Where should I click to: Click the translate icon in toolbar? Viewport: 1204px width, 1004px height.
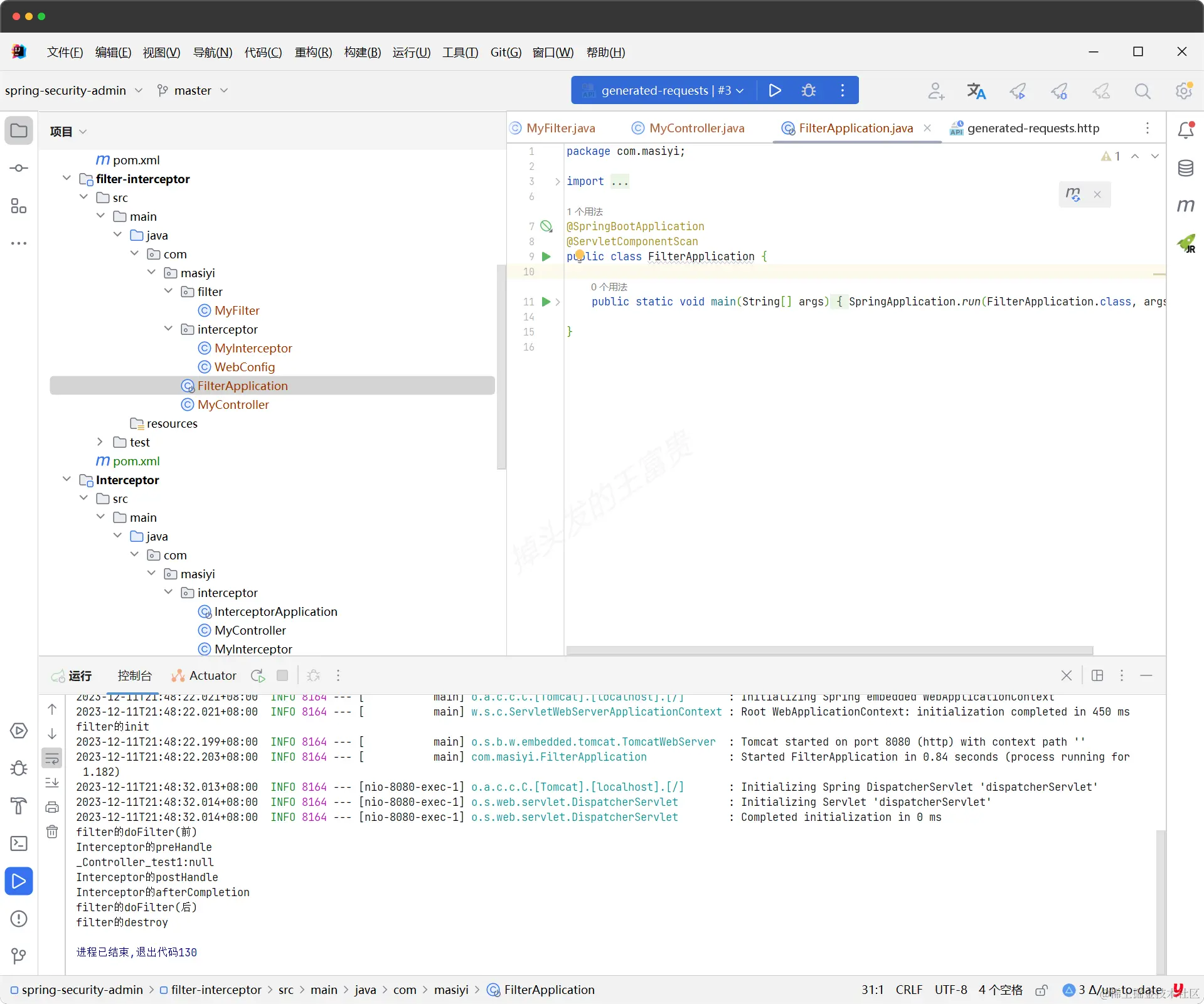pos(976,91)
